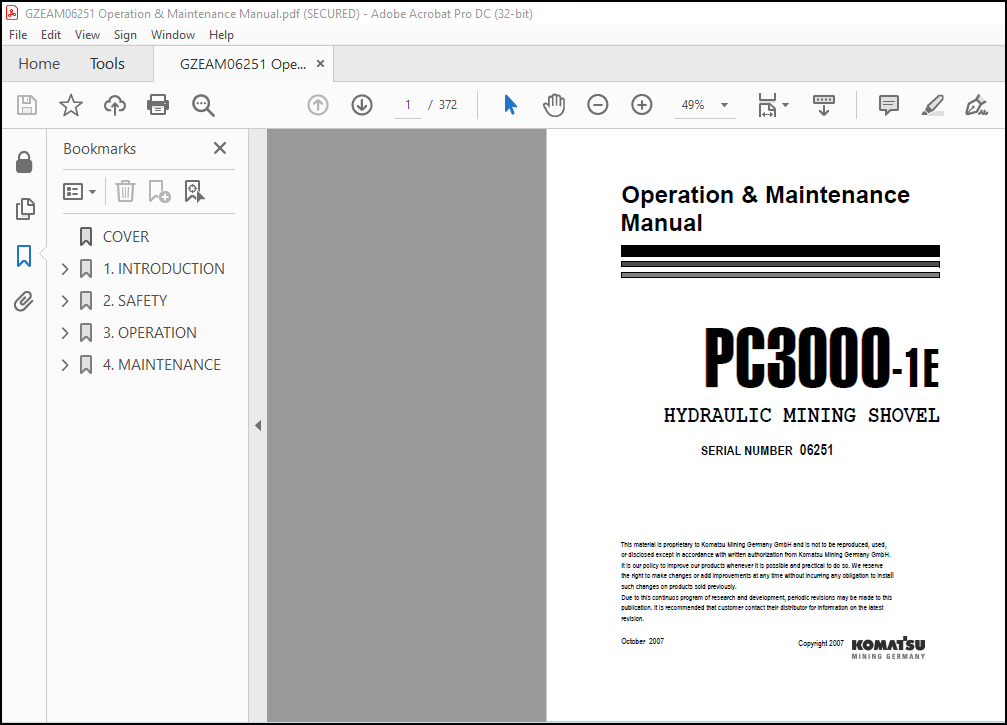
Task: Choose the selection arrow tool
Action: click(x=511, y=105)
